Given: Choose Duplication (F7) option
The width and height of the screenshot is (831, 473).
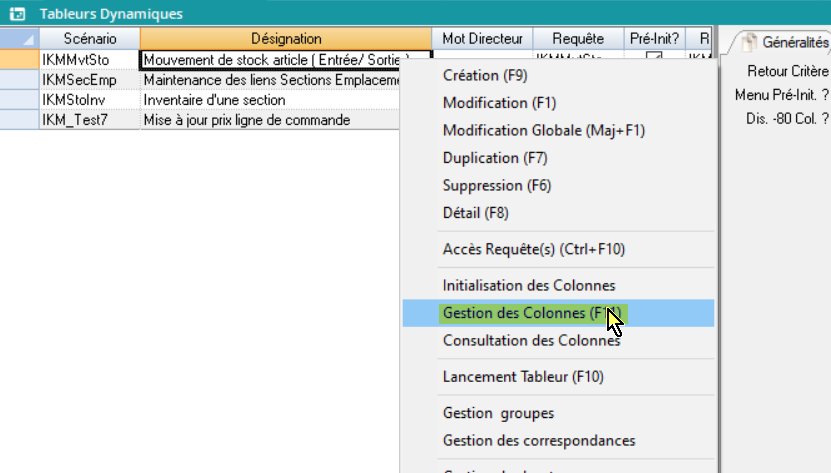Looking at the screenshot, I should 495,158.
